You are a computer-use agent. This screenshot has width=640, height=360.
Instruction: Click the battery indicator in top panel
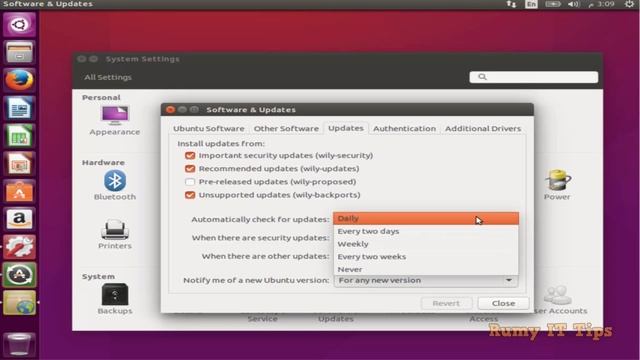pyautogui.click(x=553, y=4)
